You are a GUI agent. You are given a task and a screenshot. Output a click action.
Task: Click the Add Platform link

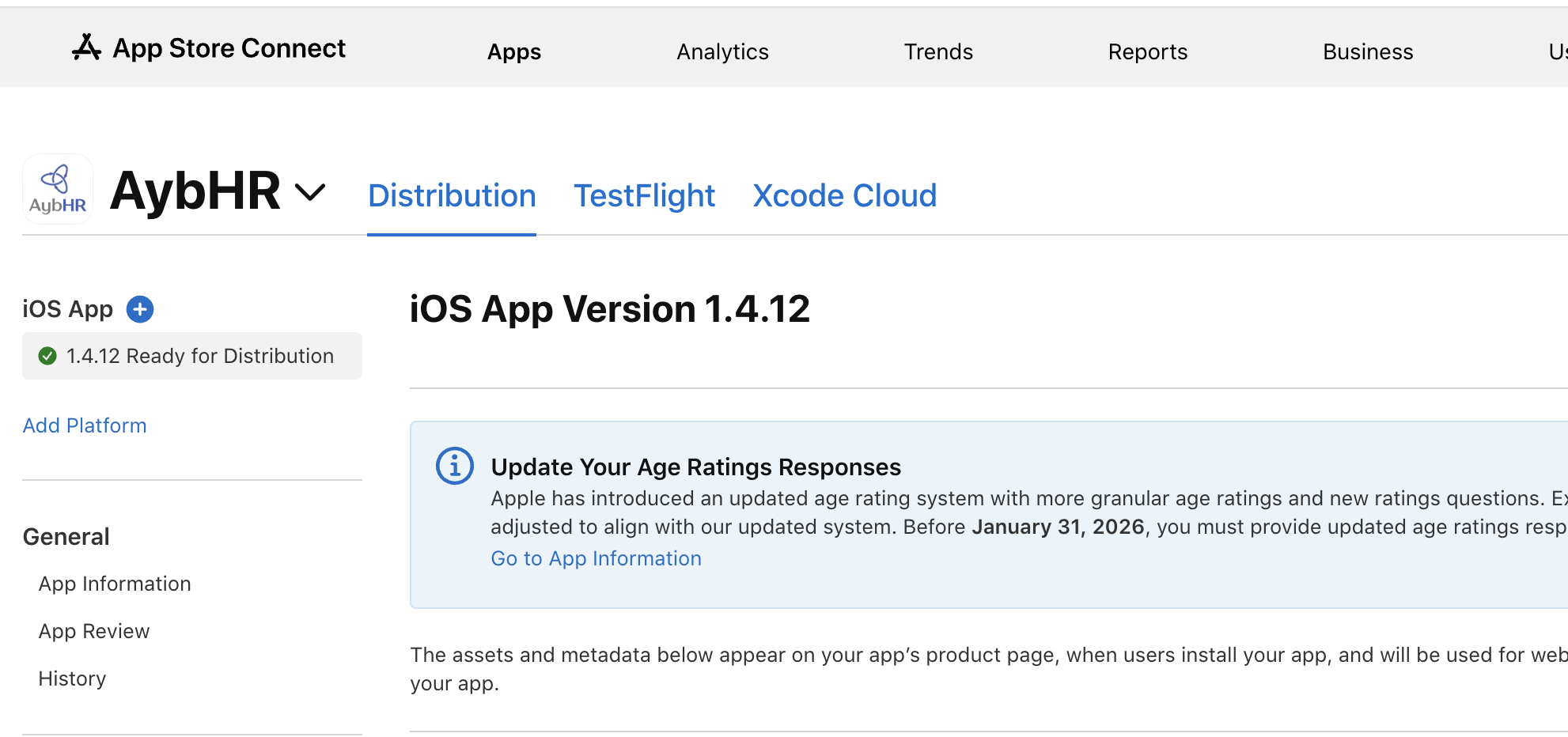coord(85,425)
